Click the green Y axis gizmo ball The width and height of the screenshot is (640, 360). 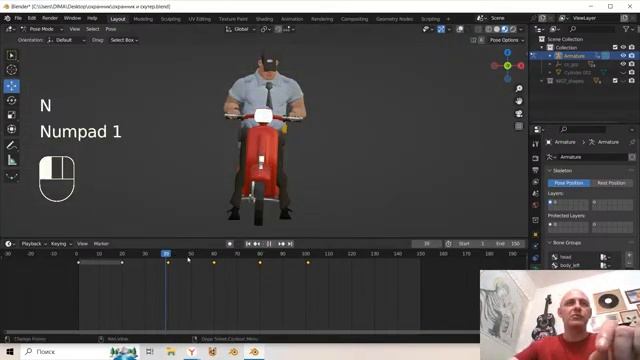pos(507,66)
